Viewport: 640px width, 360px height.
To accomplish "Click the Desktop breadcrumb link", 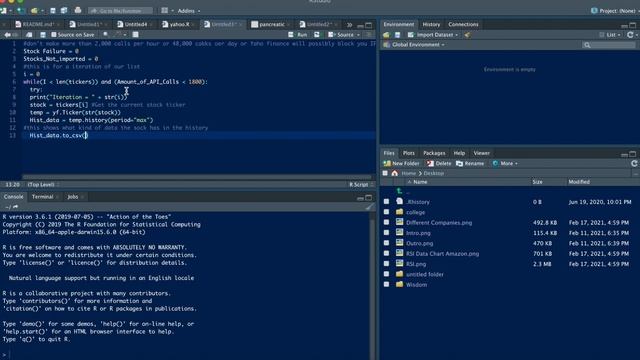I will pos(433,173).
